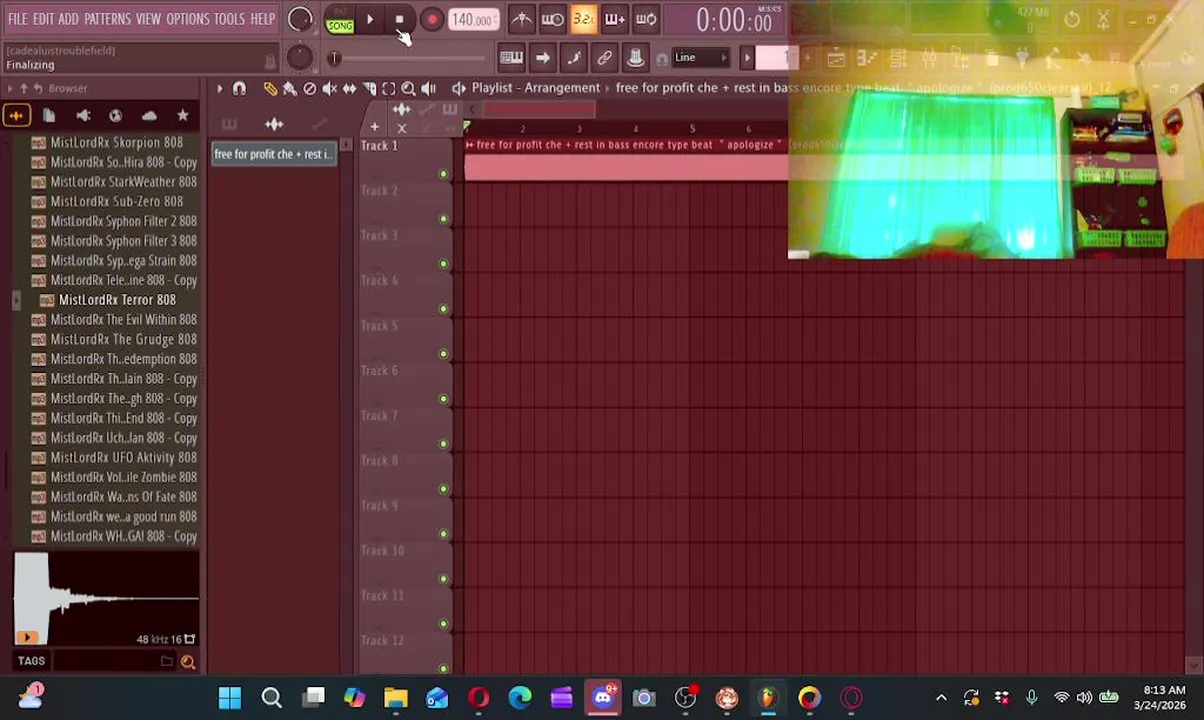1204x720 pixels.
Task: Open the PATTERNS menu
Action: pyautogui.click(x=107, y=19)
